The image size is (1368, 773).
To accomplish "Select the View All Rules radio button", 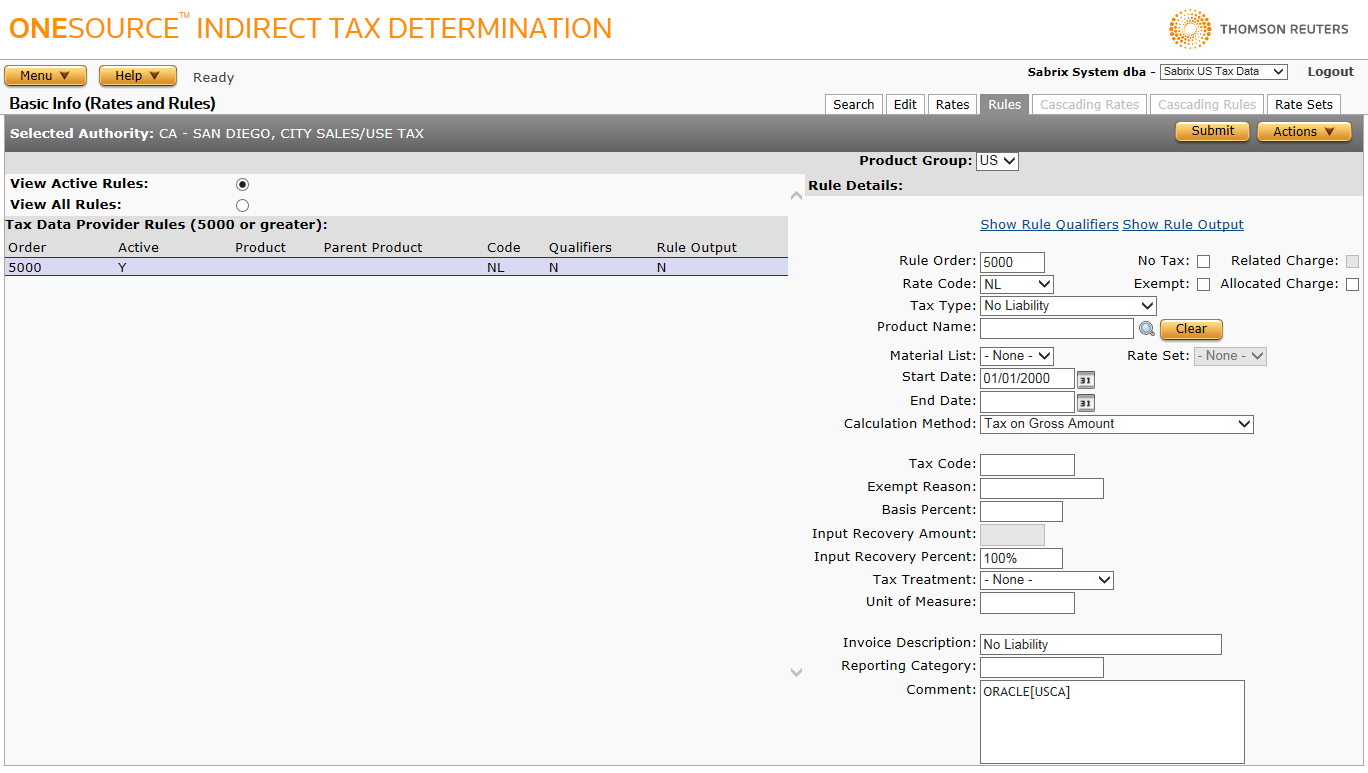I will pyautogui.click(x=242, y=205).
